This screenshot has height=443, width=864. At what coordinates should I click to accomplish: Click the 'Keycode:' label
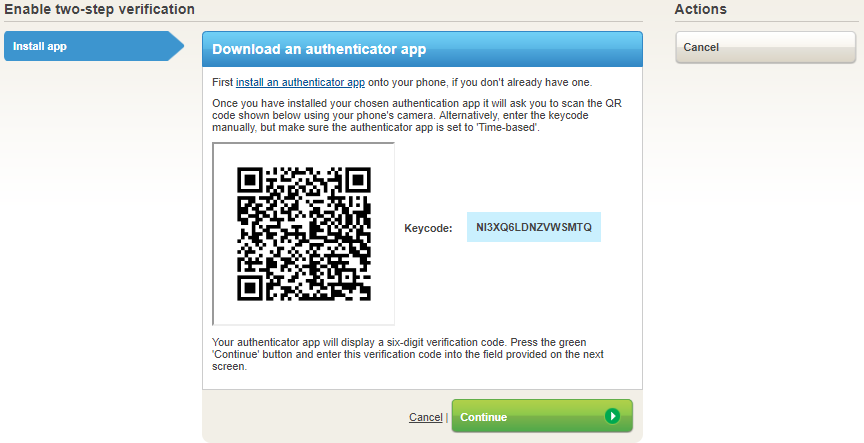428,228
